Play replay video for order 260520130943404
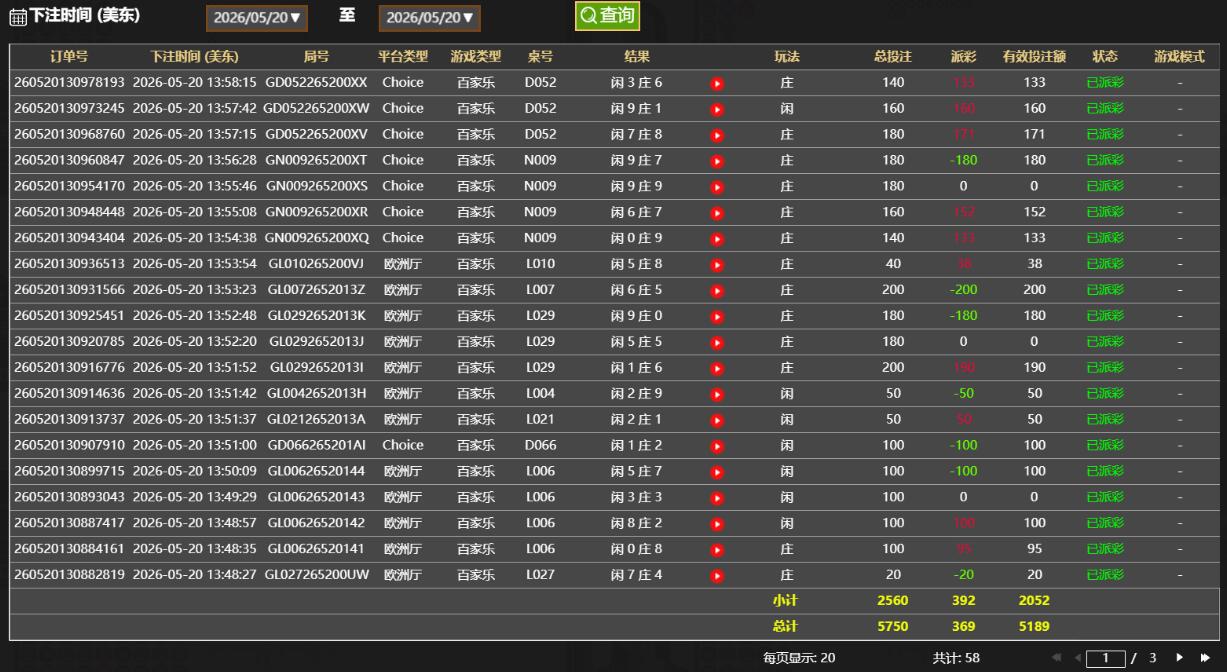 [717, 239]
